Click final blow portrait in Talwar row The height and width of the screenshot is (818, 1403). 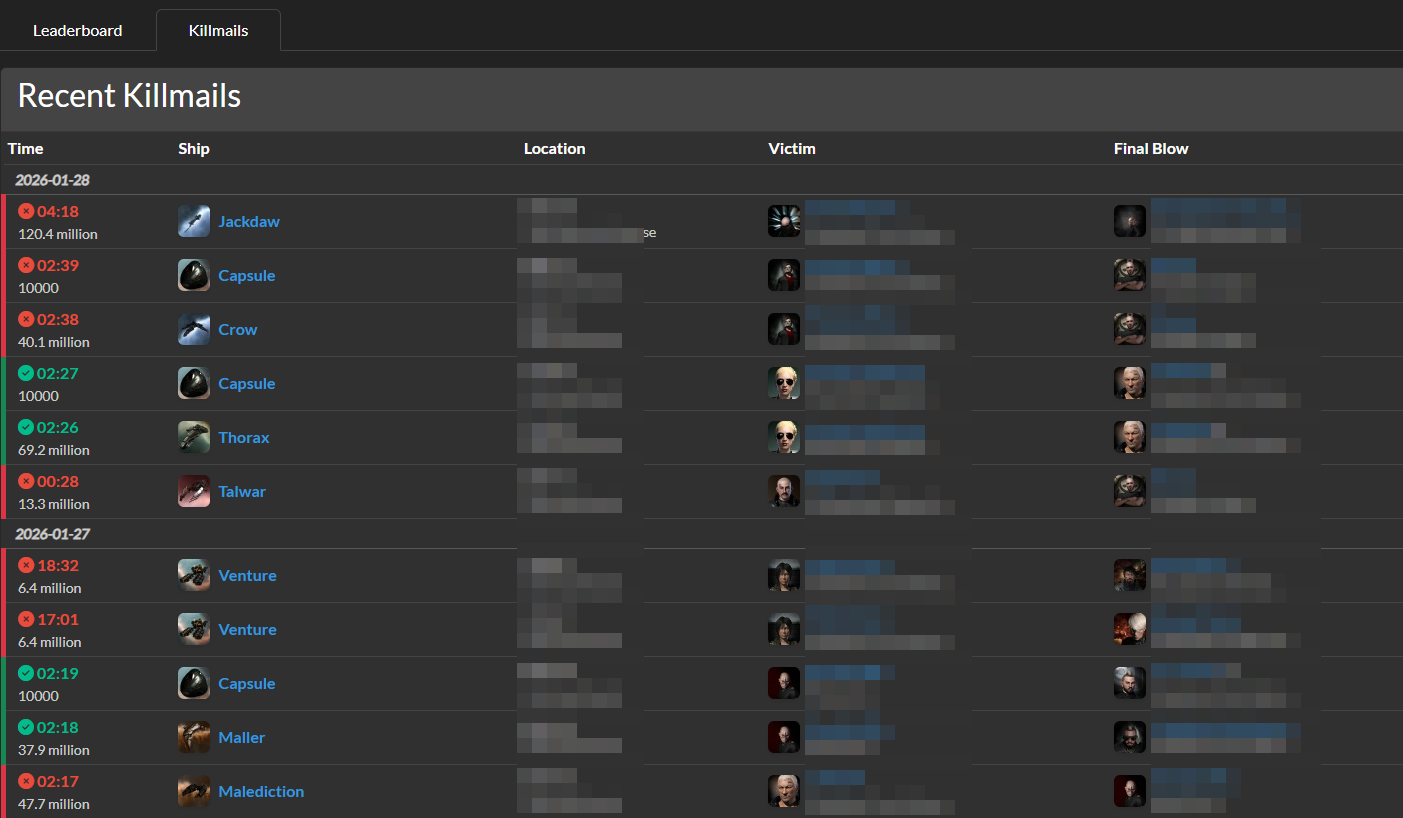point(1130,491)
